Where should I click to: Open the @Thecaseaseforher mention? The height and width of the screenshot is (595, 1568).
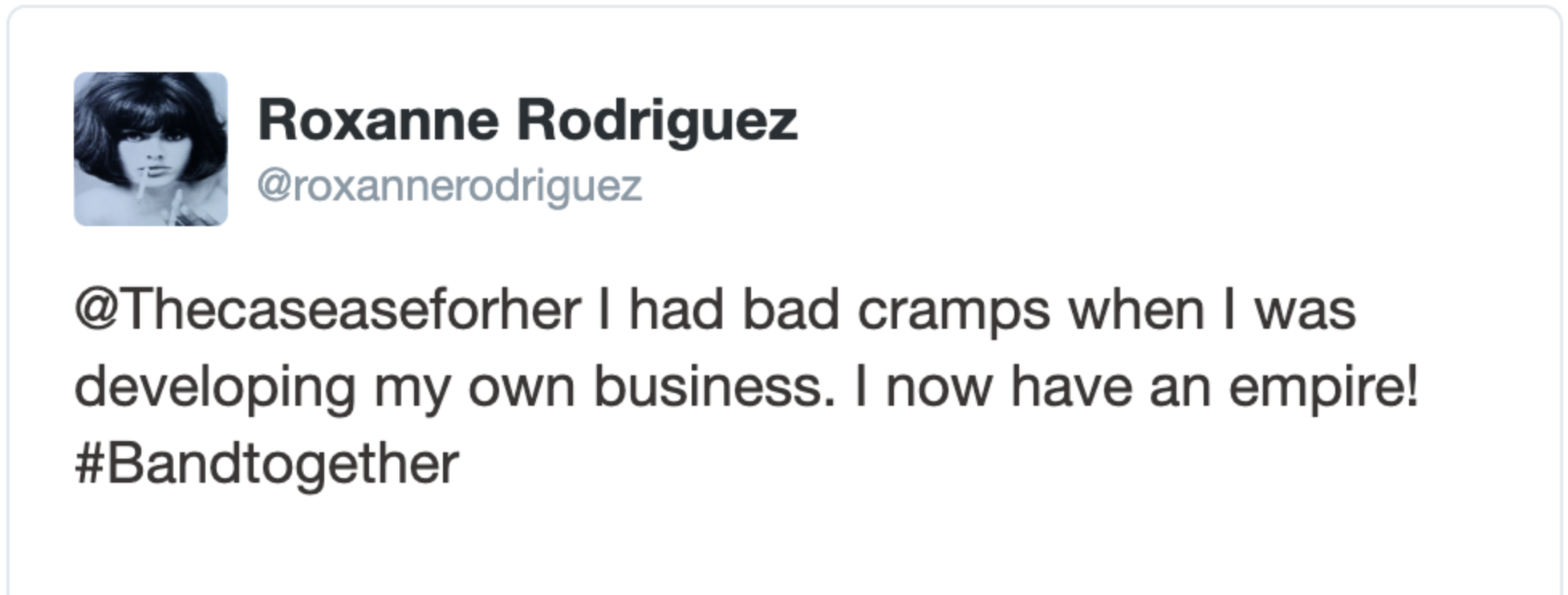[x=327, y=310]
